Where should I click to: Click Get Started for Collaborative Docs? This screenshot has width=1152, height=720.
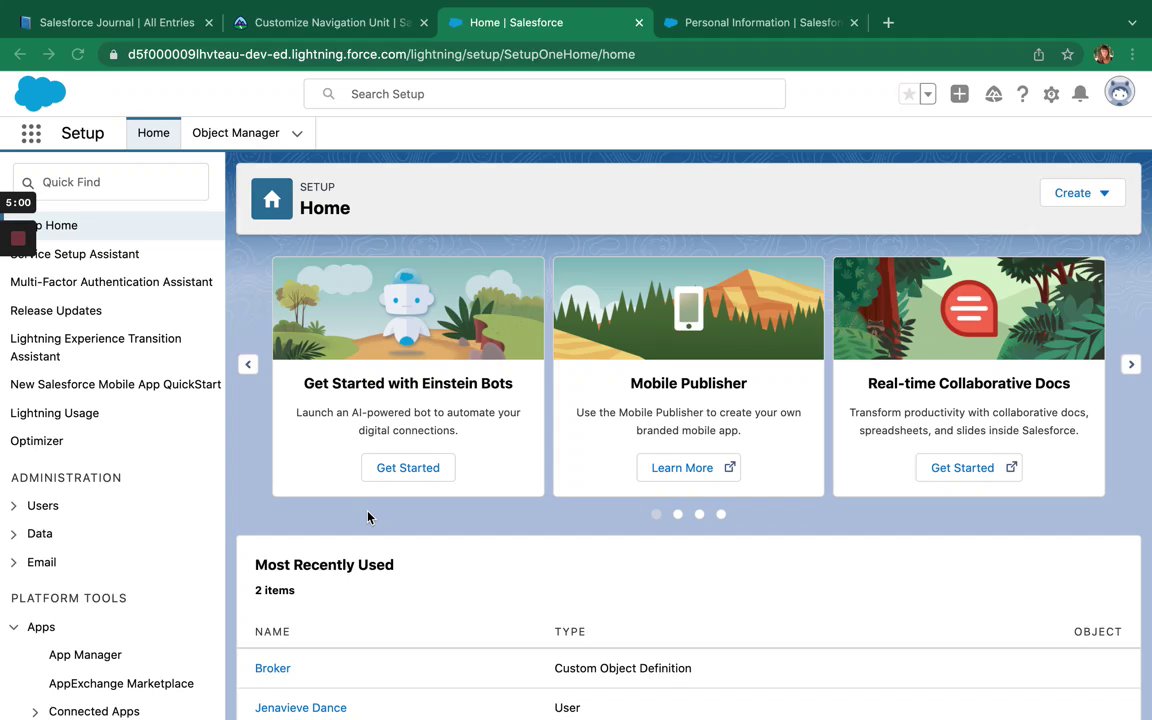tap(968, 468)
